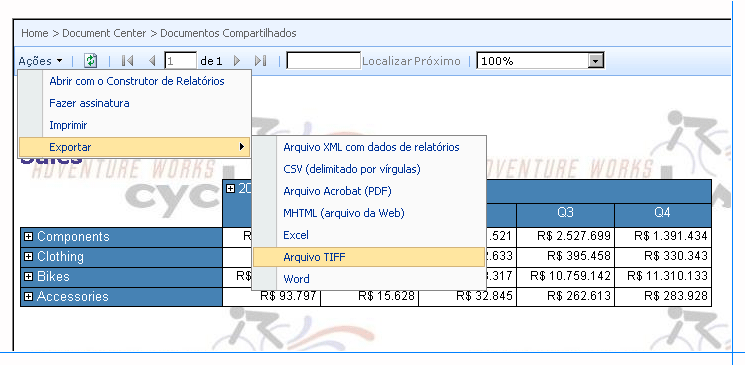Open the Ações dropdown menu
Screen dimensions: 745x365
click(x=40, y=61)
